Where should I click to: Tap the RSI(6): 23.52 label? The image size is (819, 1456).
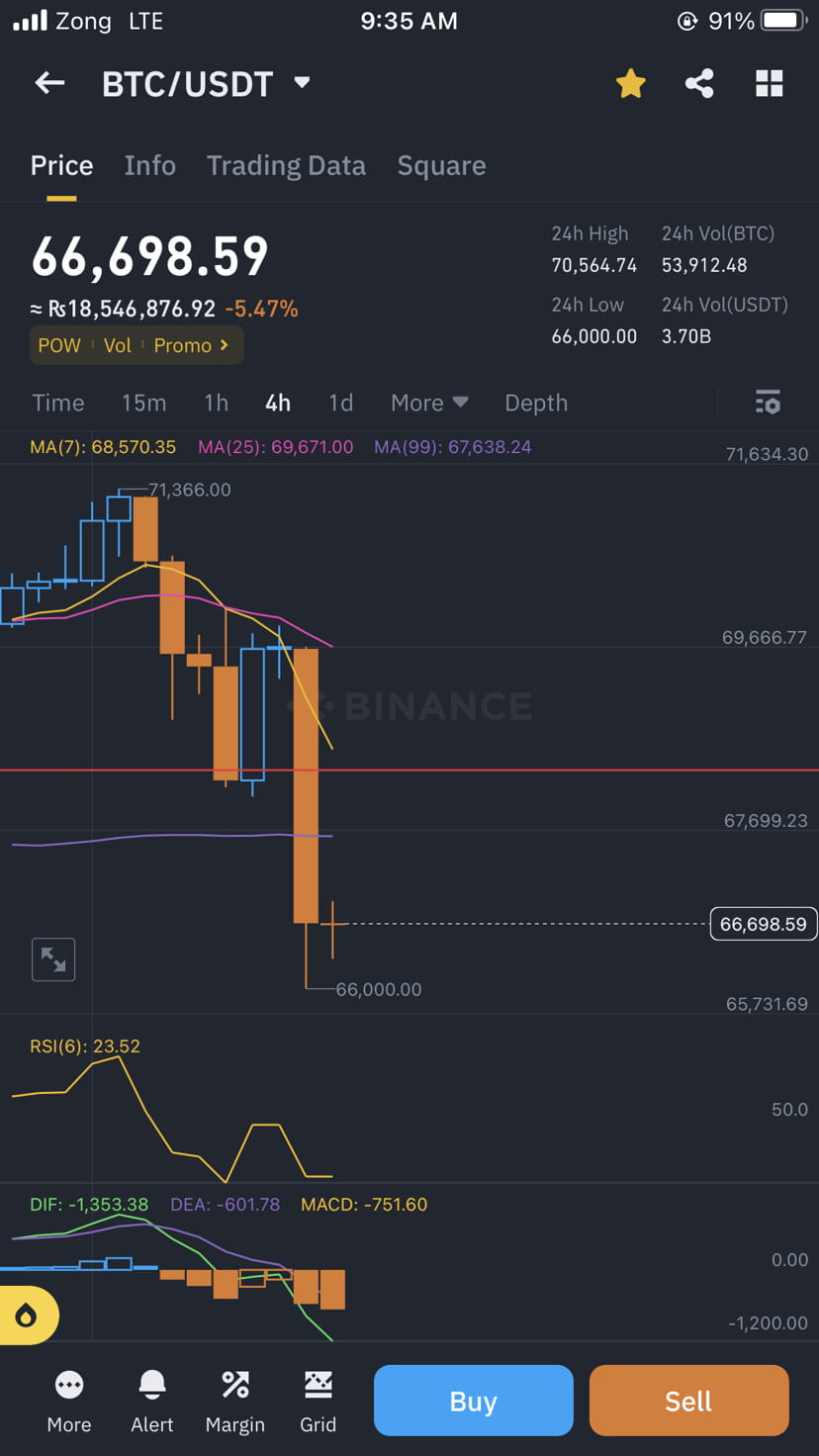(x=85, y=1046)
